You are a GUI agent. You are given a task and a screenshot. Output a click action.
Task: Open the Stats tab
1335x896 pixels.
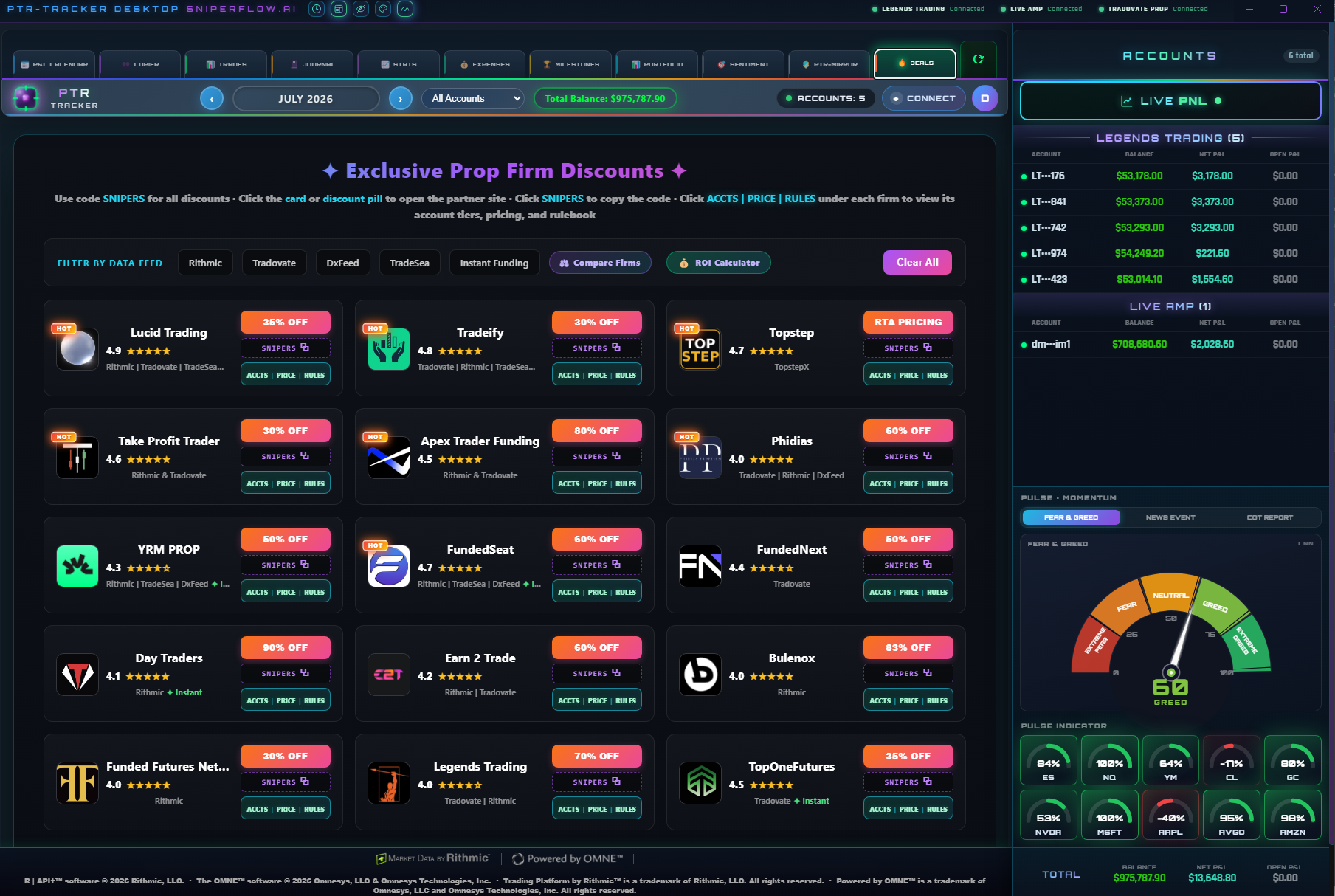click(399, 64)
